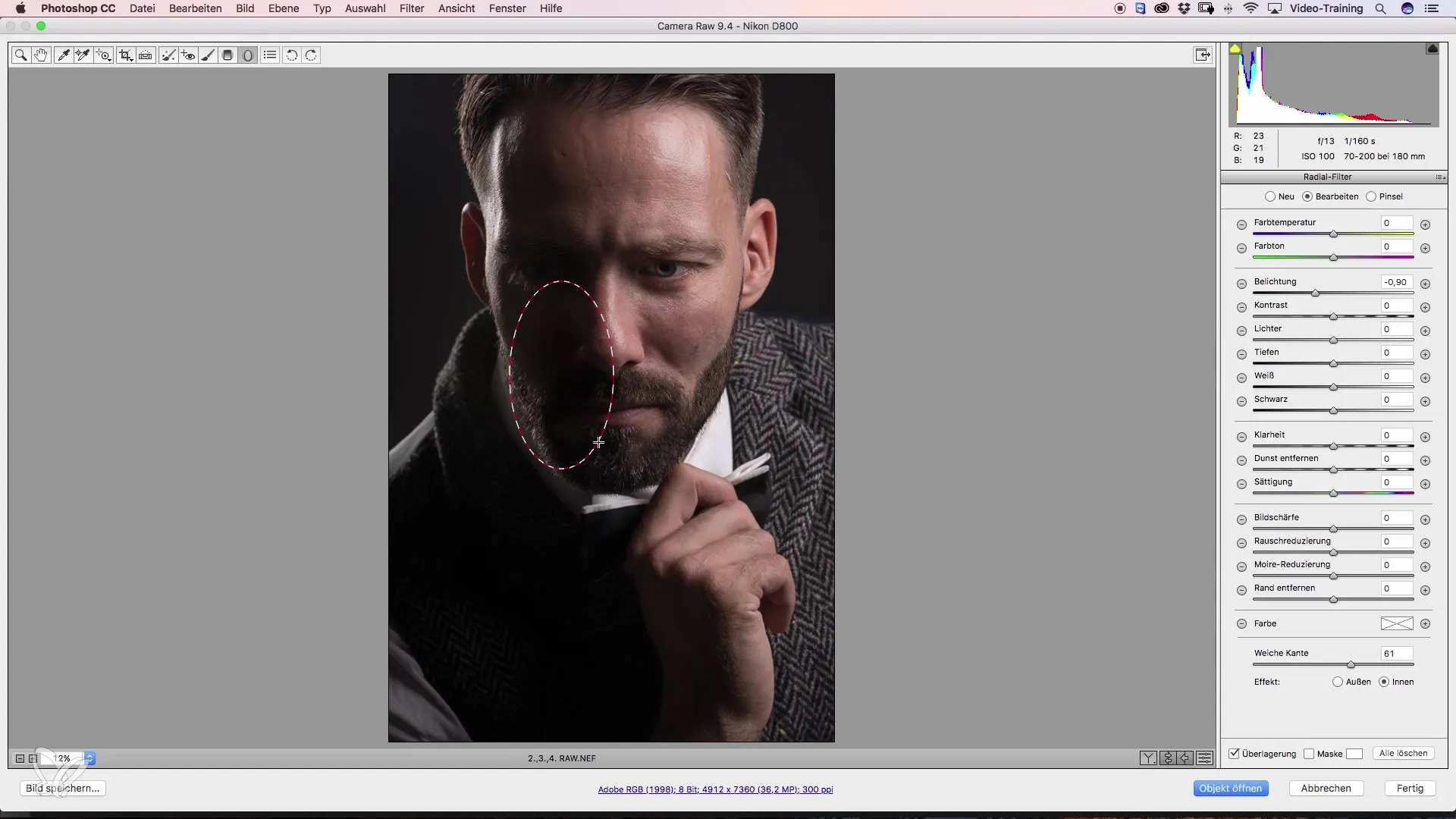Set effect to Innen
Screen dimensions: 1456x819
(1384, 682)
